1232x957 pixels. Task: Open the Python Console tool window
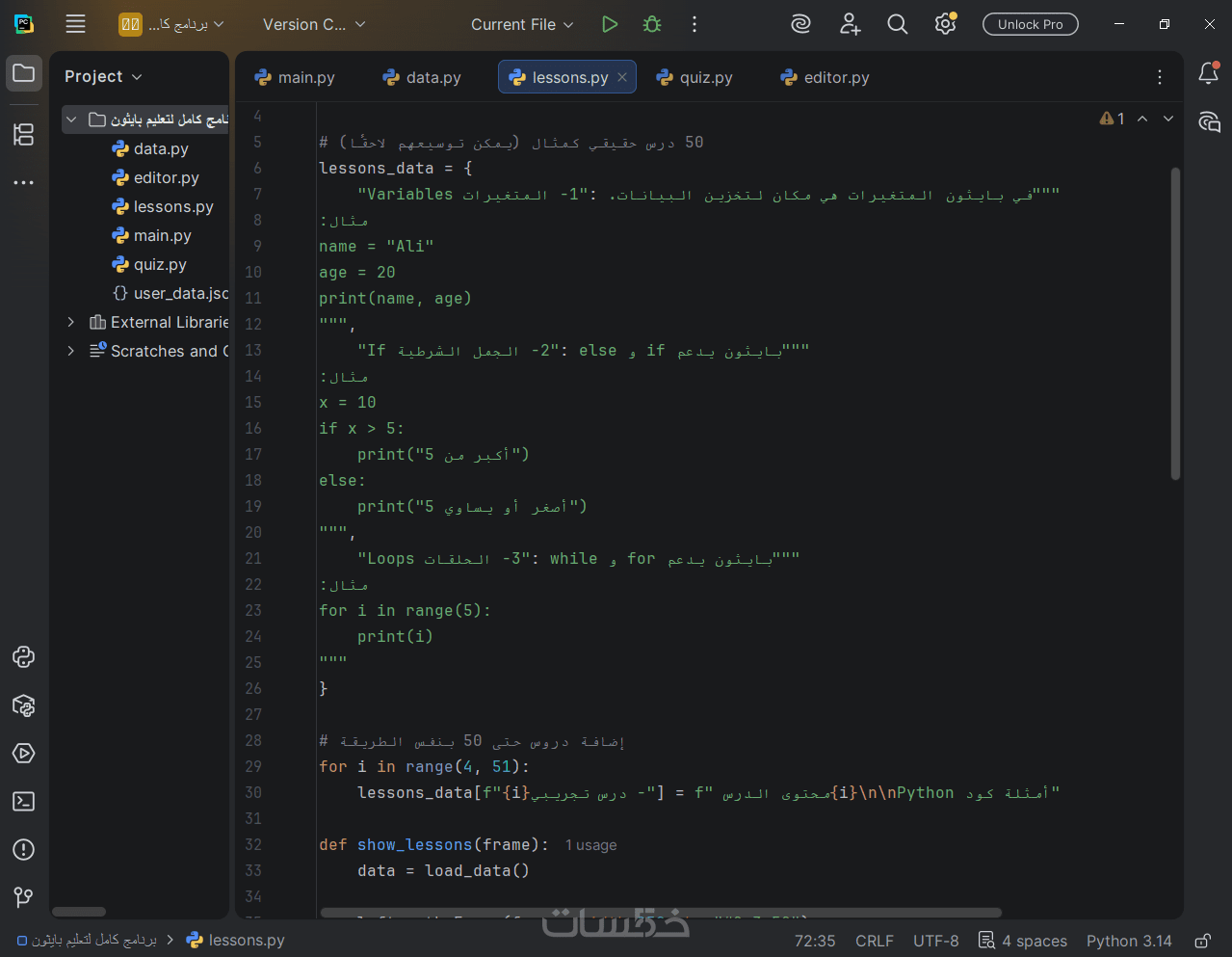tap(24, 657)
